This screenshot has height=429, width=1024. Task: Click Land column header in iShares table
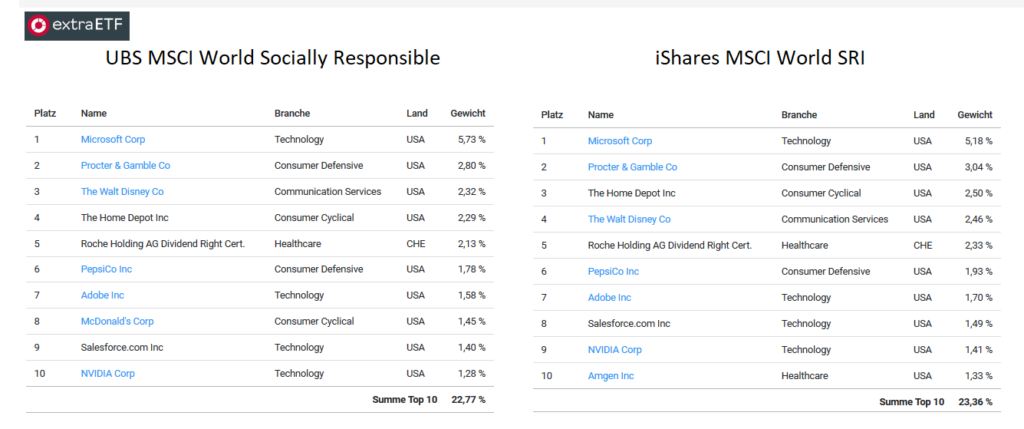click(923, 115)
